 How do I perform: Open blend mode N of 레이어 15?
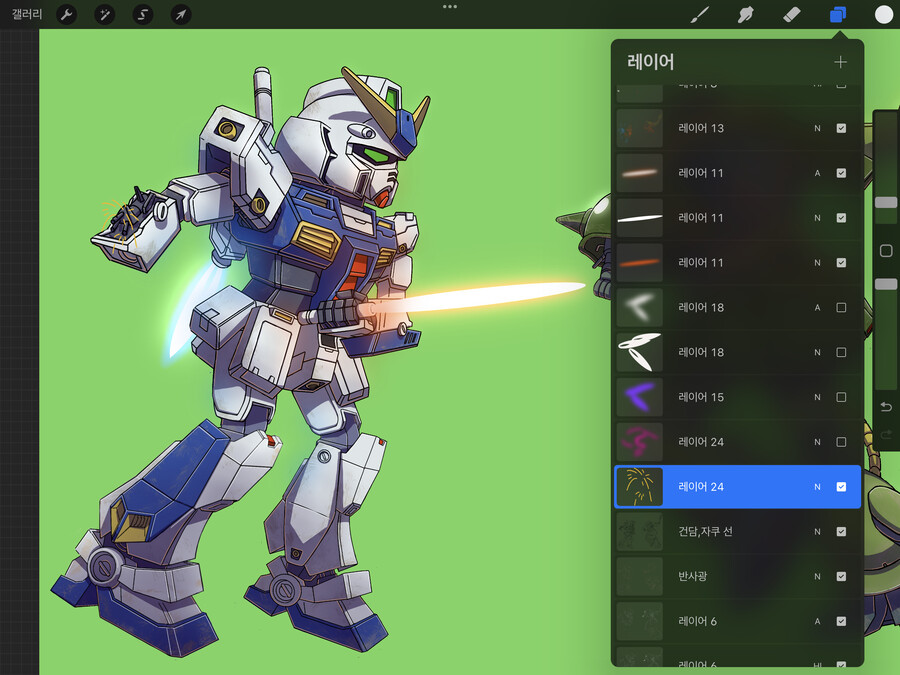[817, 397]
